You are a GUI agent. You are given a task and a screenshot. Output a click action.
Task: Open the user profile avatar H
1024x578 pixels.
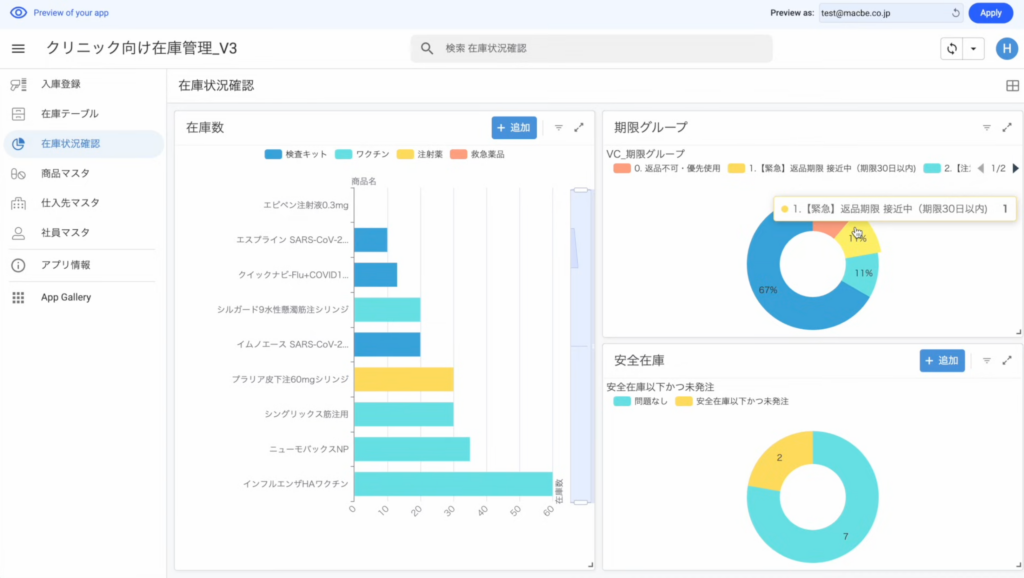pos(1006,48)
